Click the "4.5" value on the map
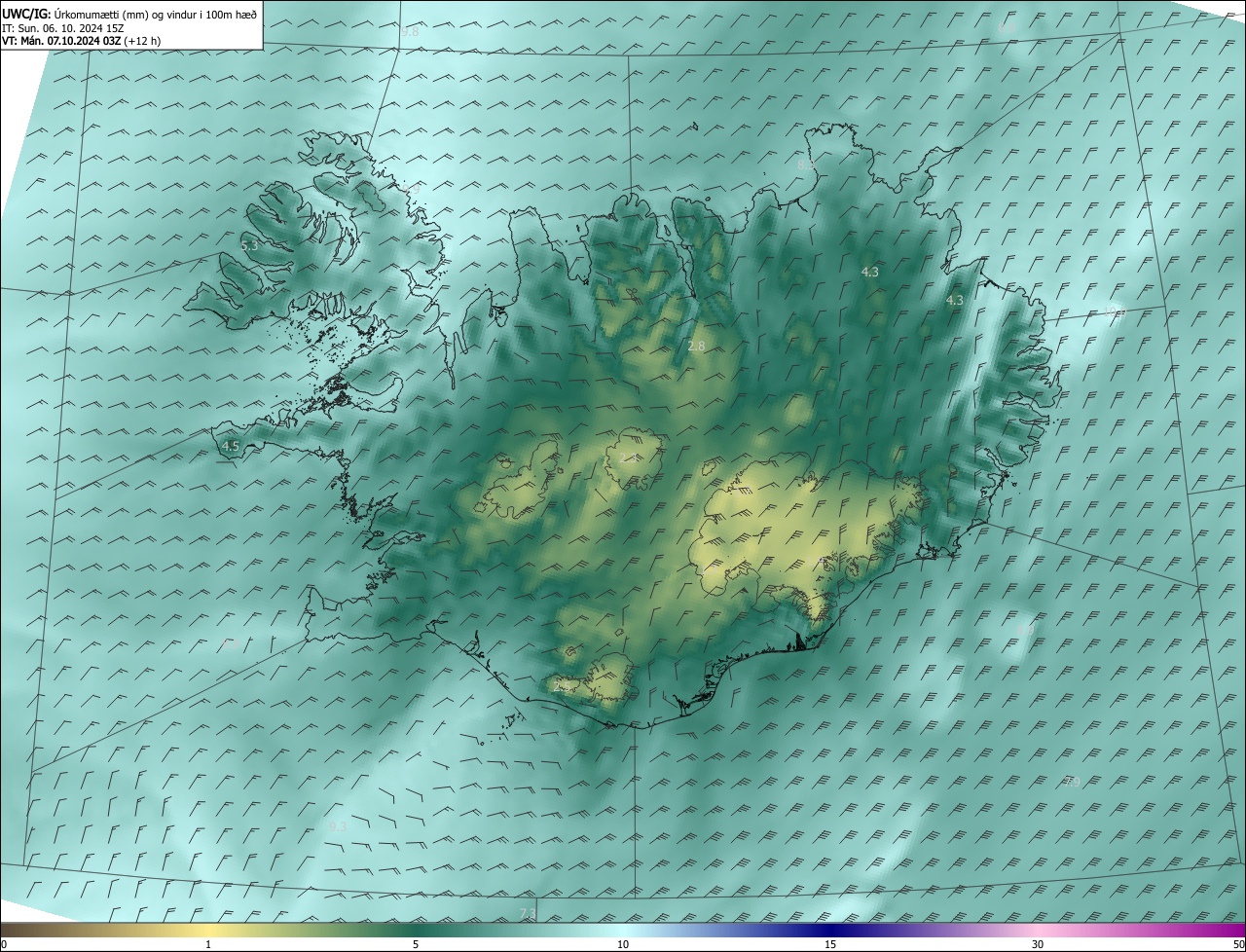This screenshot has height=952, width=1246. 231,447
